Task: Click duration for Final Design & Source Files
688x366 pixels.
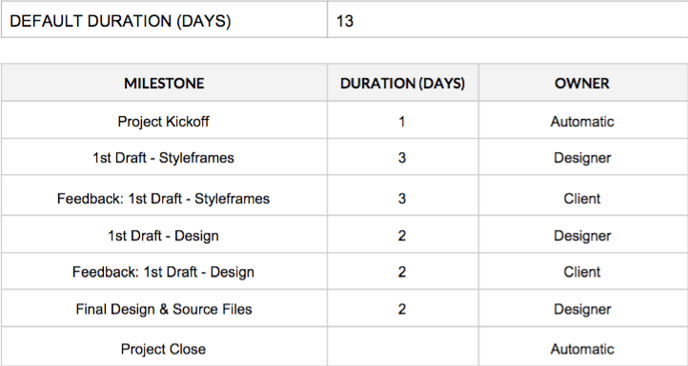Action: [x=402, y=309]
